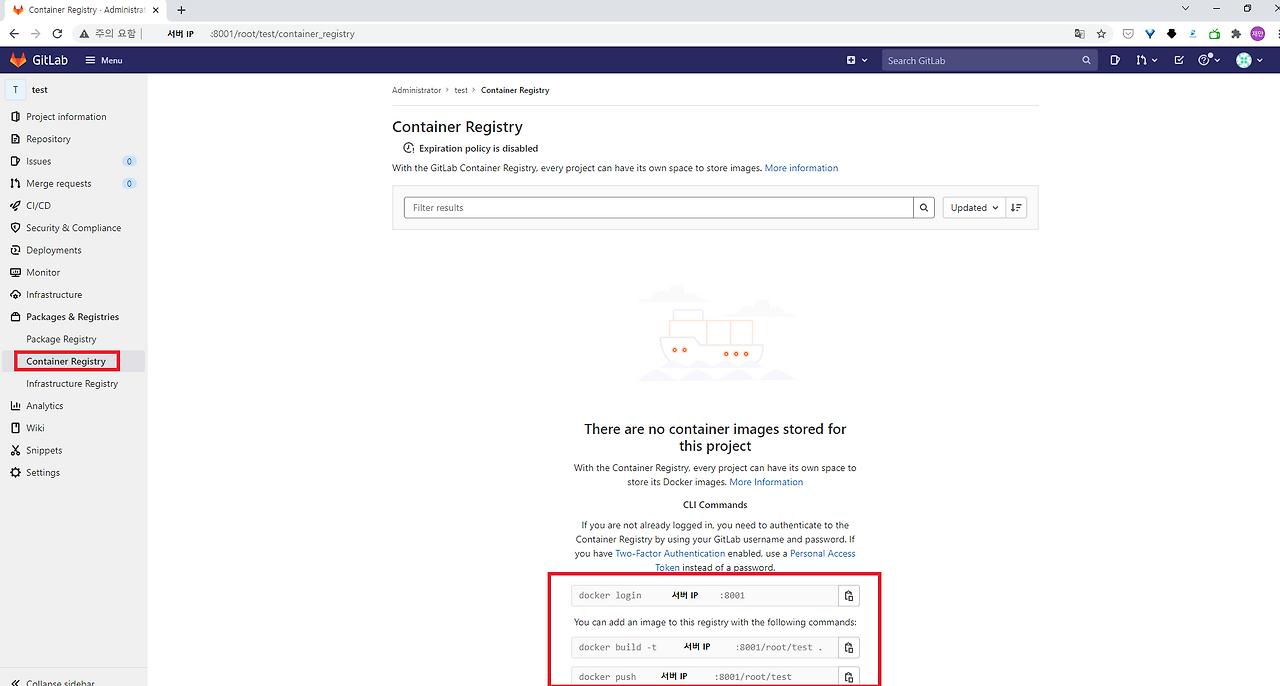Click the bookmark star in address bar
The width and height of the screenshot is (1280, 686).
1101,33
